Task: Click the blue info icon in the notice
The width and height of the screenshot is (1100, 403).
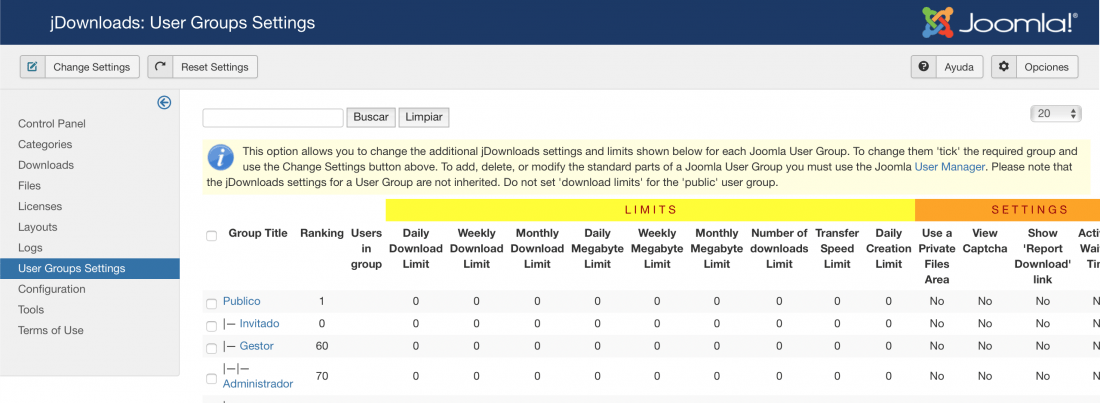Action: (x=220, y=157)
